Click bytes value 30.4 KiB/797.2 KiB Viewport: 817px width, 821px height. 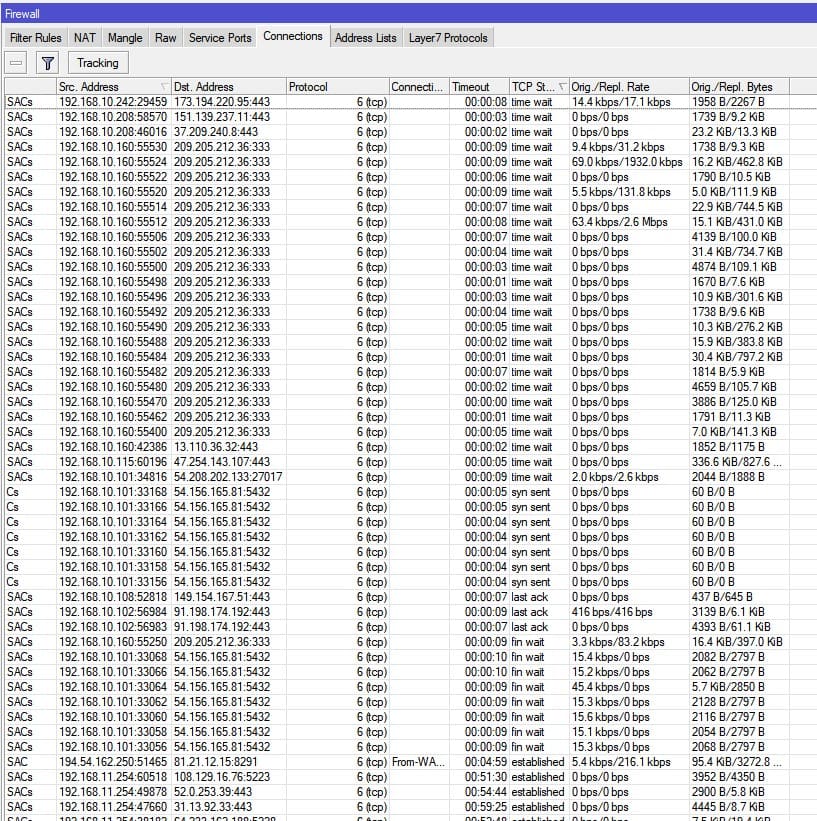click(x=737, y=357)
